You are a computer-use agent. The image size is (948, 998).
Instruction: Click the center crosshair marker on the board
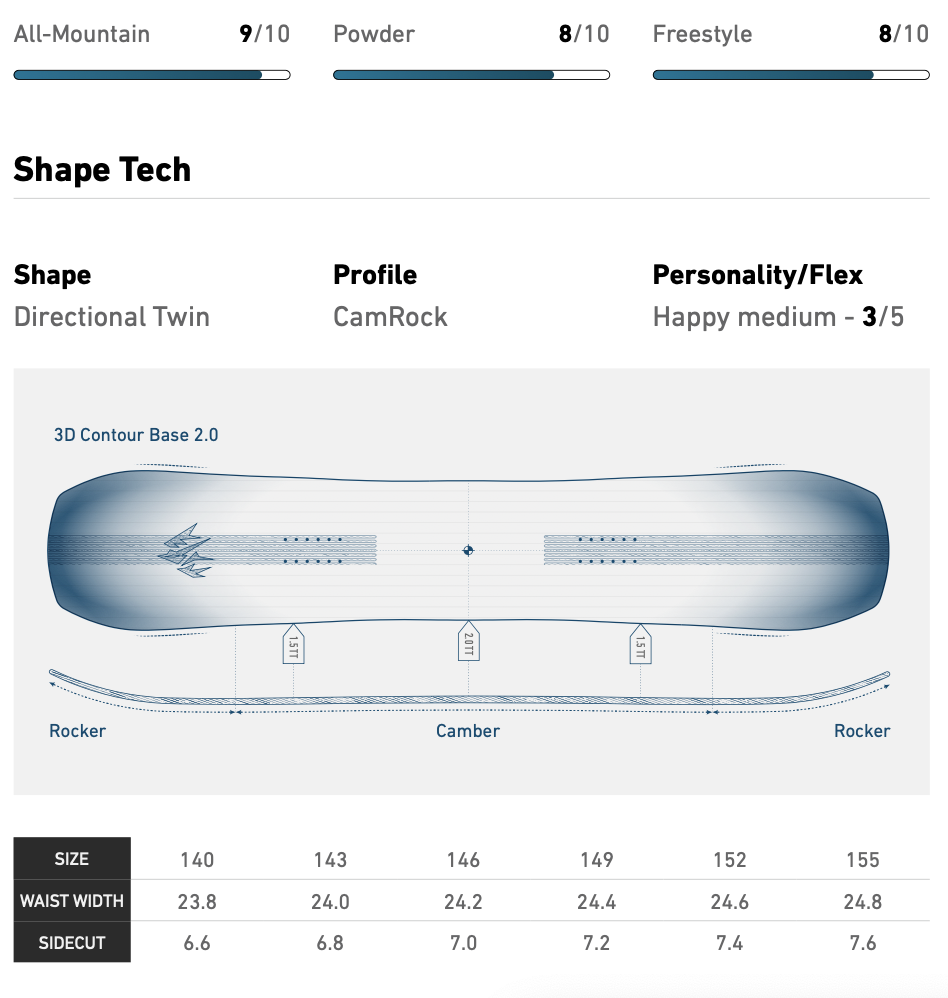pos(468,551)
